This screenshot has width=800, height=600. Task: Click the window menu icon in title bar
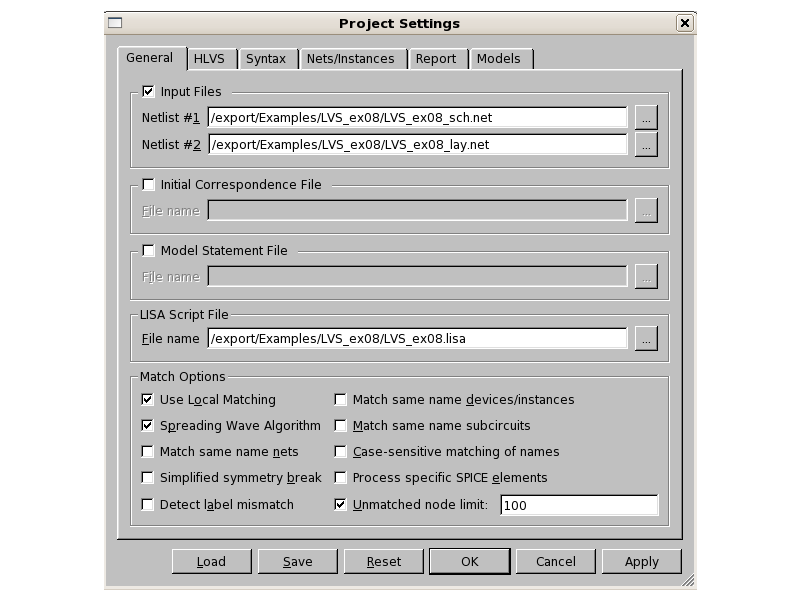click(115, 23)
